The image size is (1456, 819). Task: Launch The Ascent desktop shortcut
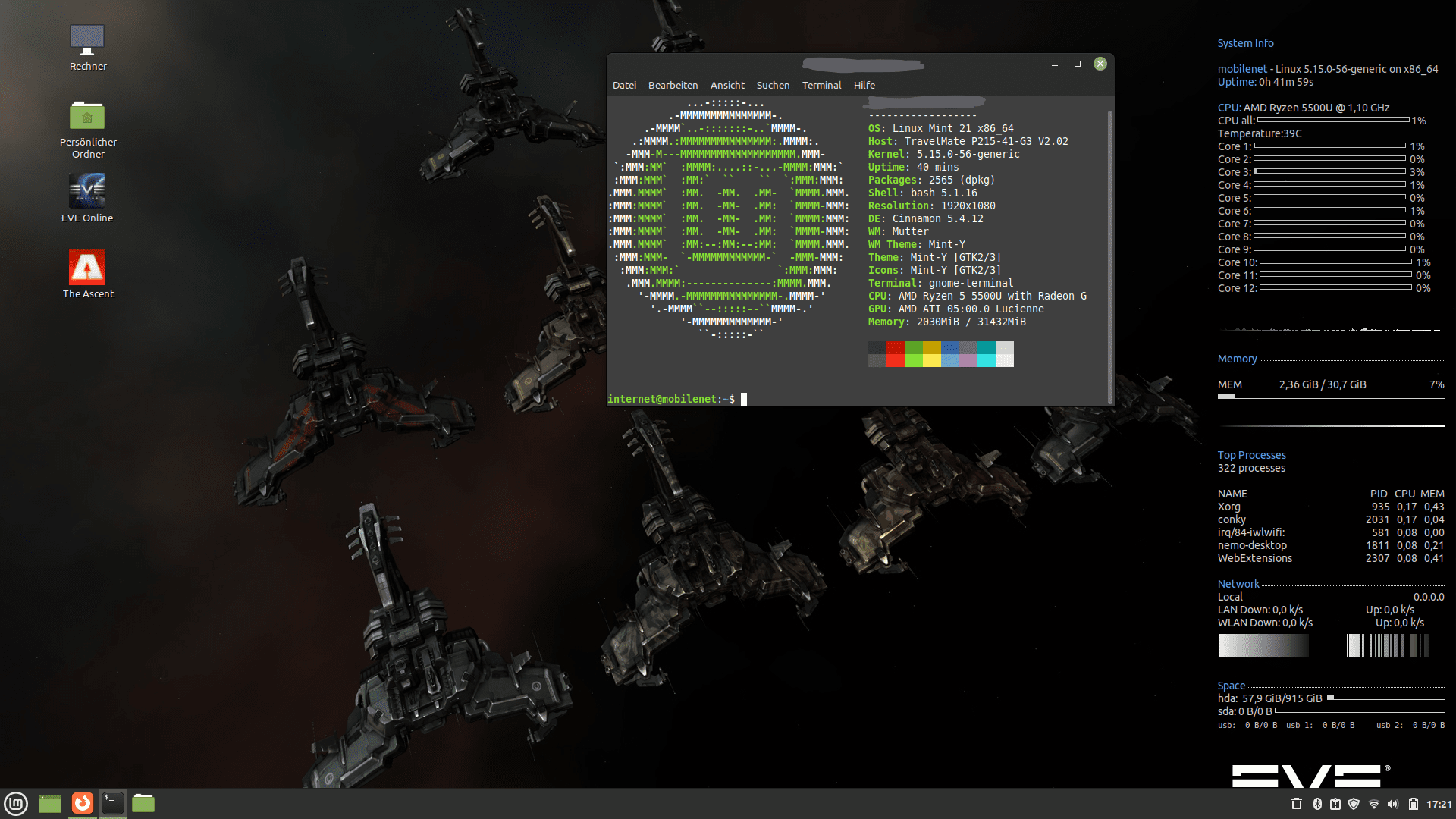coord(88,274)
